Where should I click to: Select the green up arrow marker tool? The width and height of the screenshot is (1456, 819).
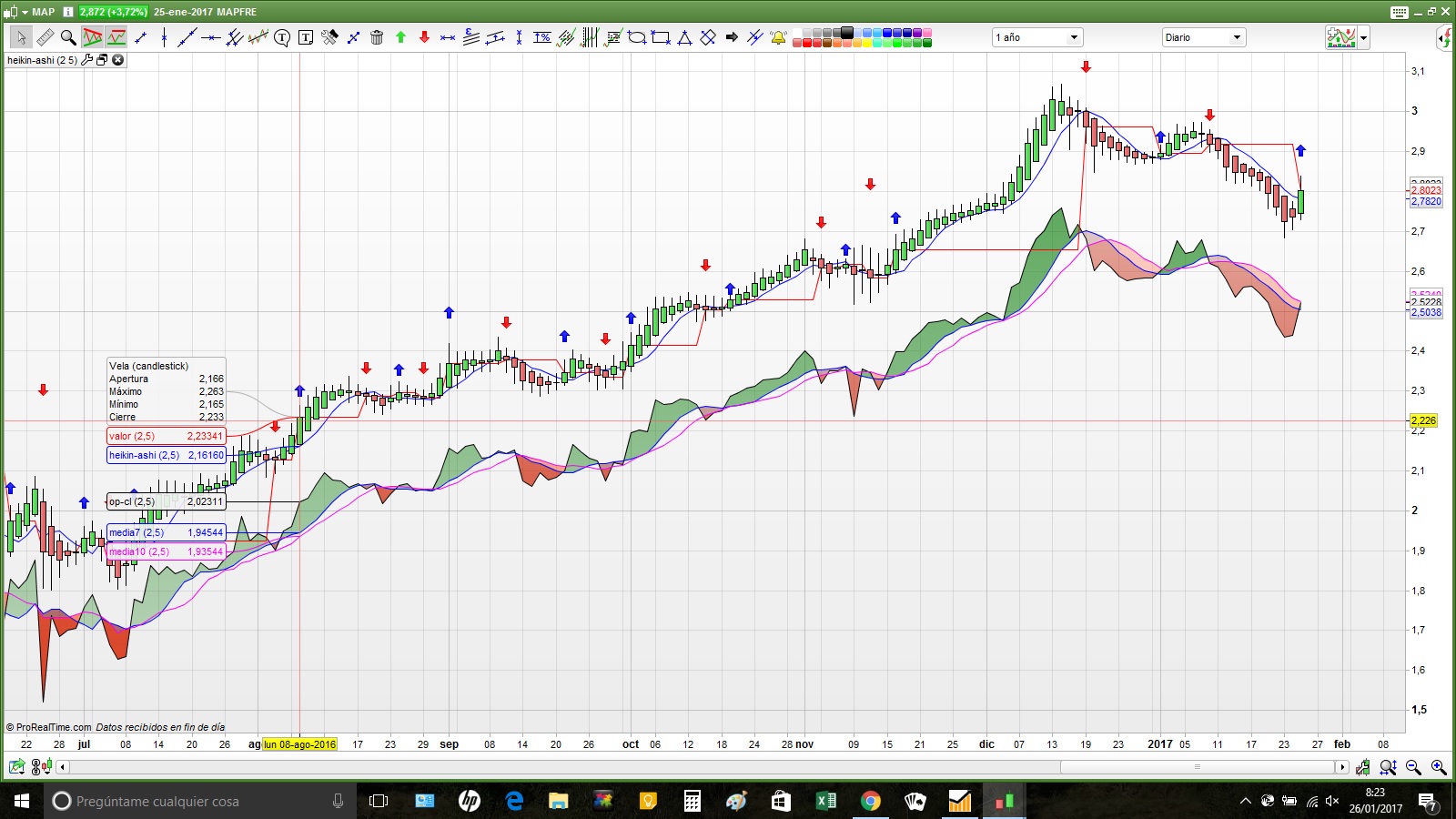(400, 37)
